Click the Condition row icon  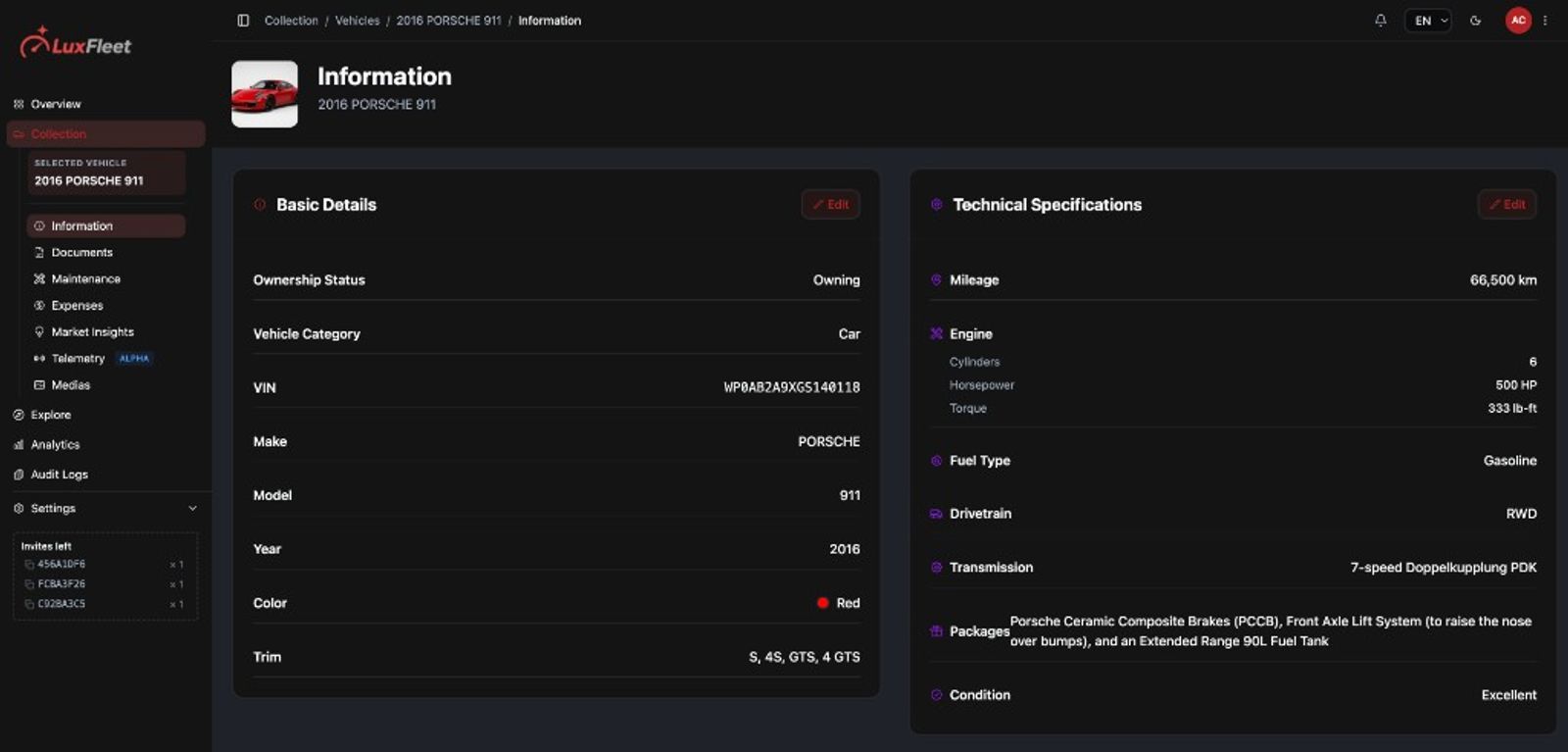coord(936,695)
